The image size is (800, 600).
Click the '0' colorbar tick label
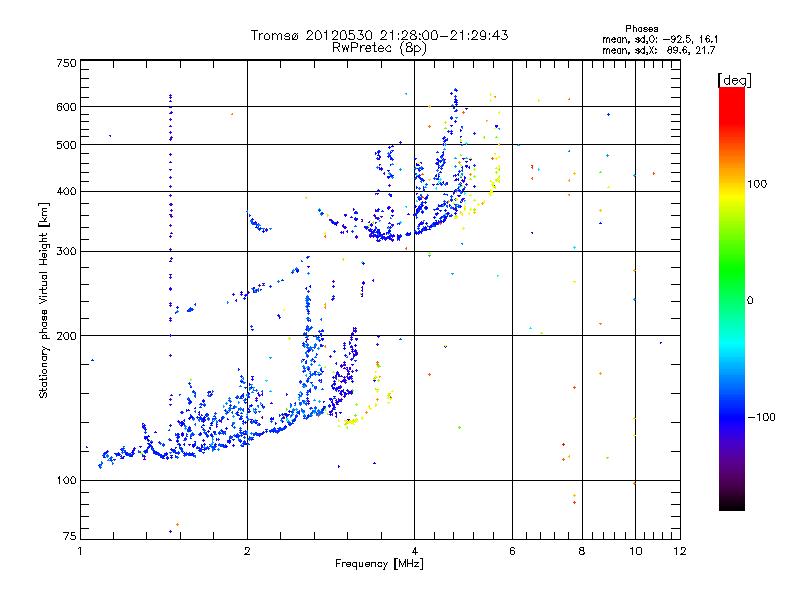point(750,301)
